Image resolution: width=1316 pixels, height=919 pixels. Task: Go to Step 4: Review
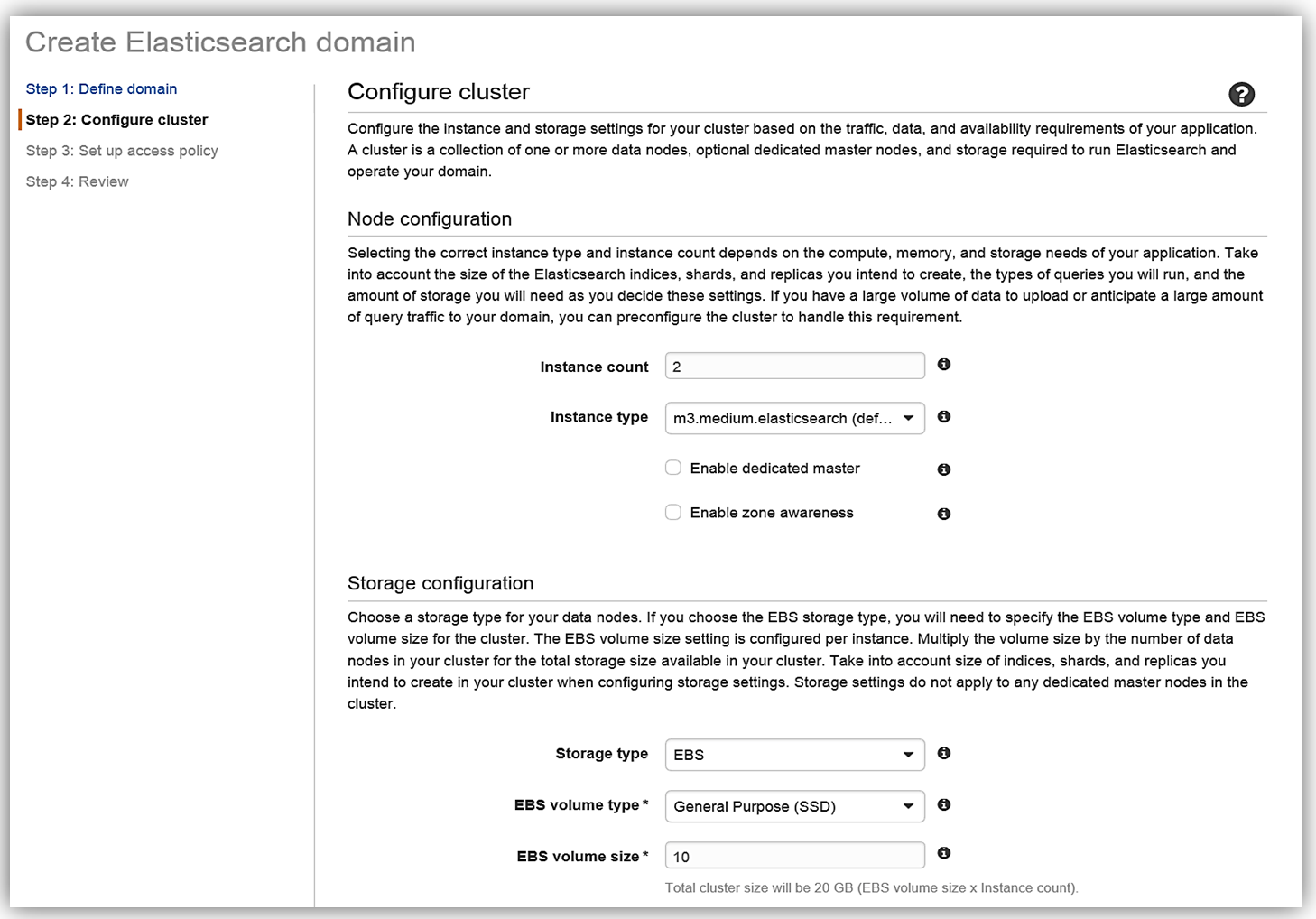click(x=77, y=181)
